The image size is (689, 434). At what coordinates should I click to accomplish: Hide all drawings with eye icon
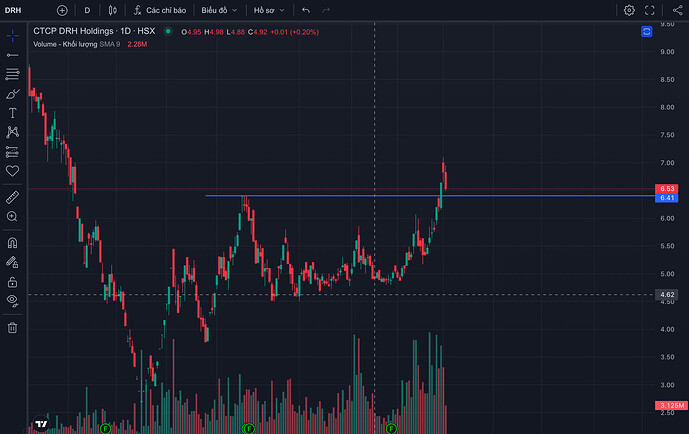tap(12, 300)
